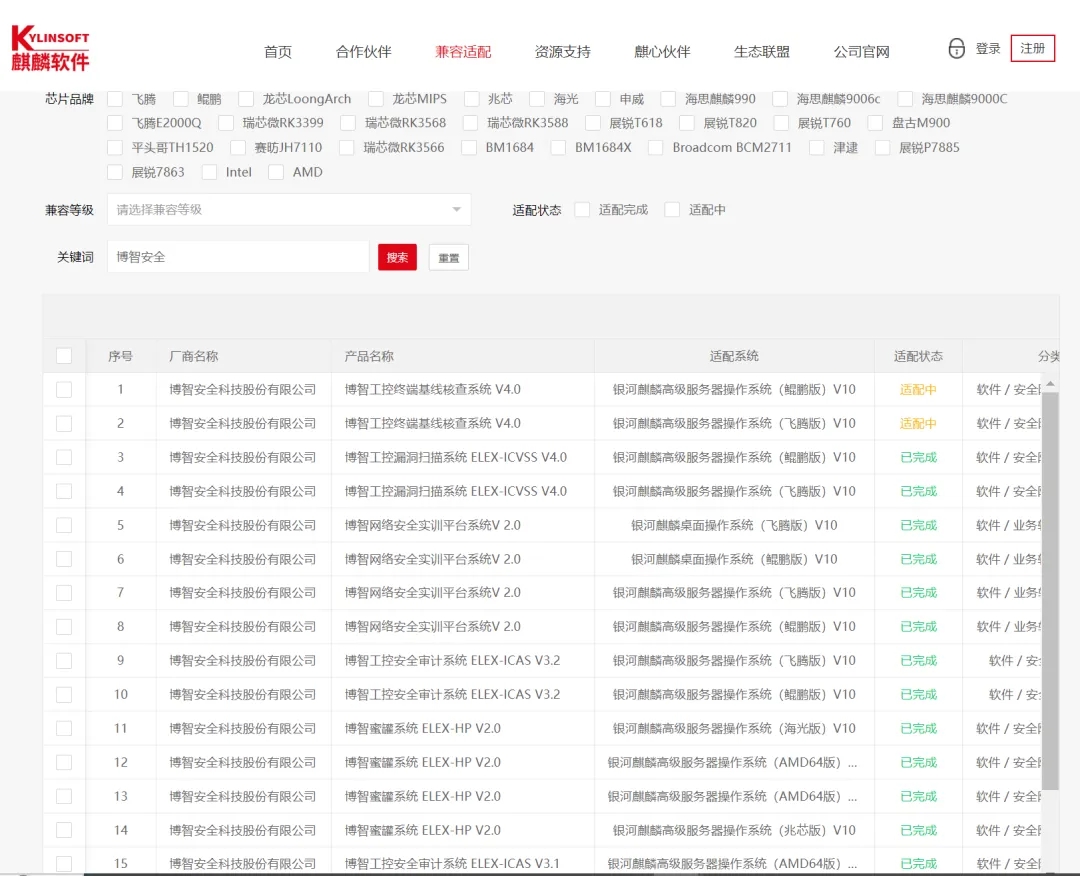The width and height of the screenshot is (1080, 876).
Task: Tick the 瑞芯微RK3588 checkbox
Action: (x=470, y=123)
